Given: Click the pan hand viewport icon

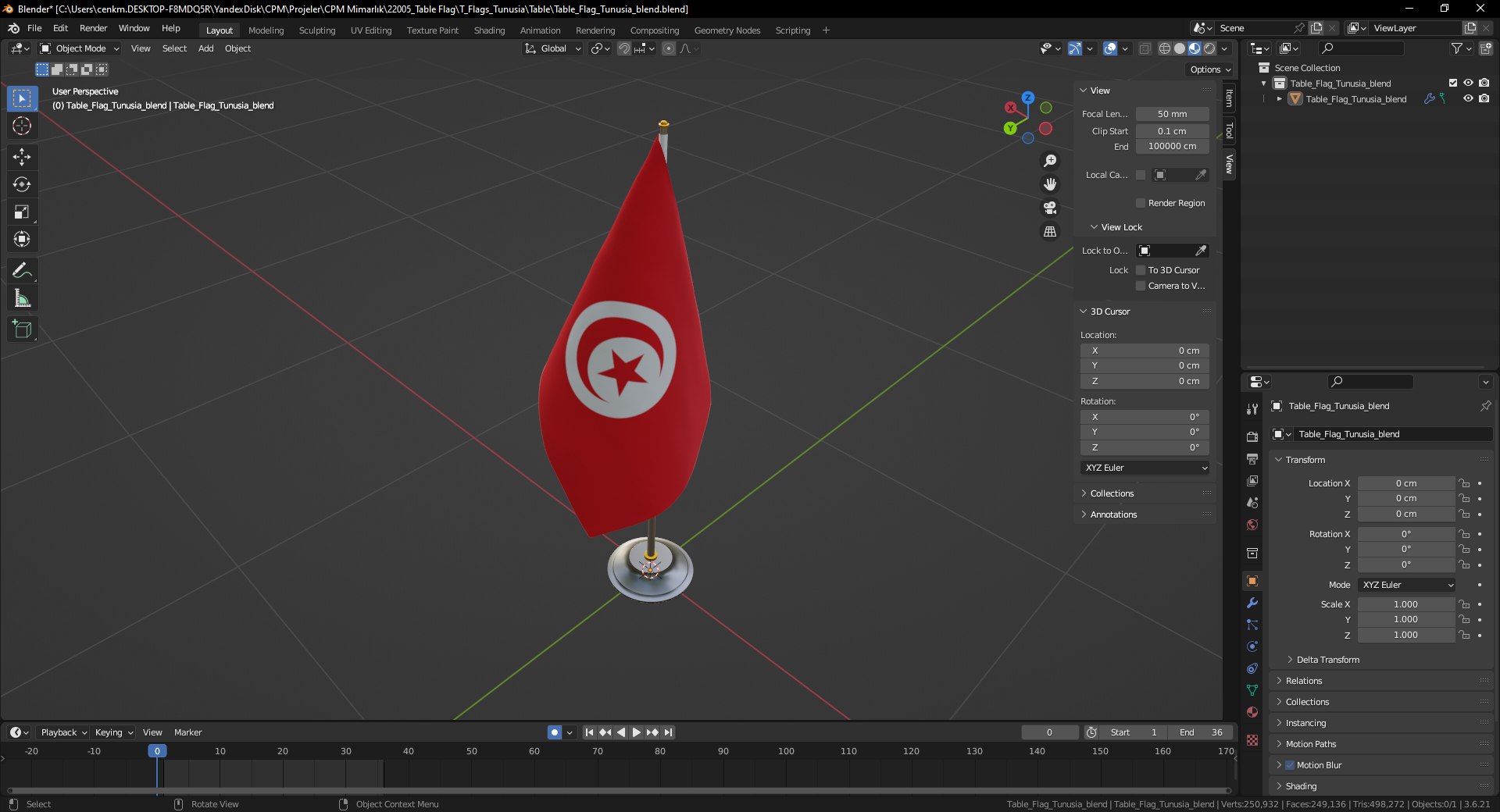Looking at the screenshot, I should tap(1050, 184).
